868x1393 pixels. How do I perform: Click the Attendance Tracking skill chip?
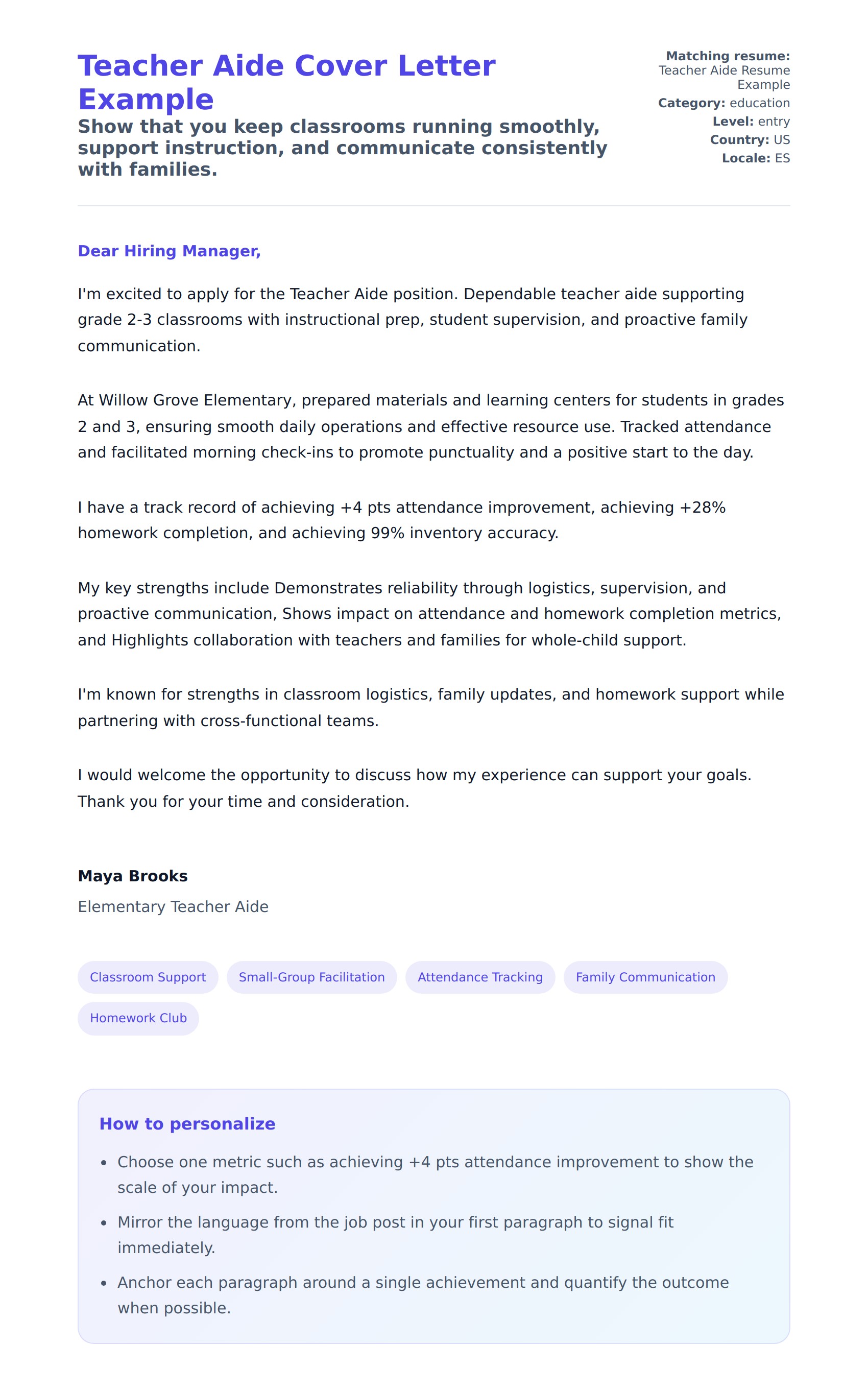pyautogui.click(x=480, y=977)
